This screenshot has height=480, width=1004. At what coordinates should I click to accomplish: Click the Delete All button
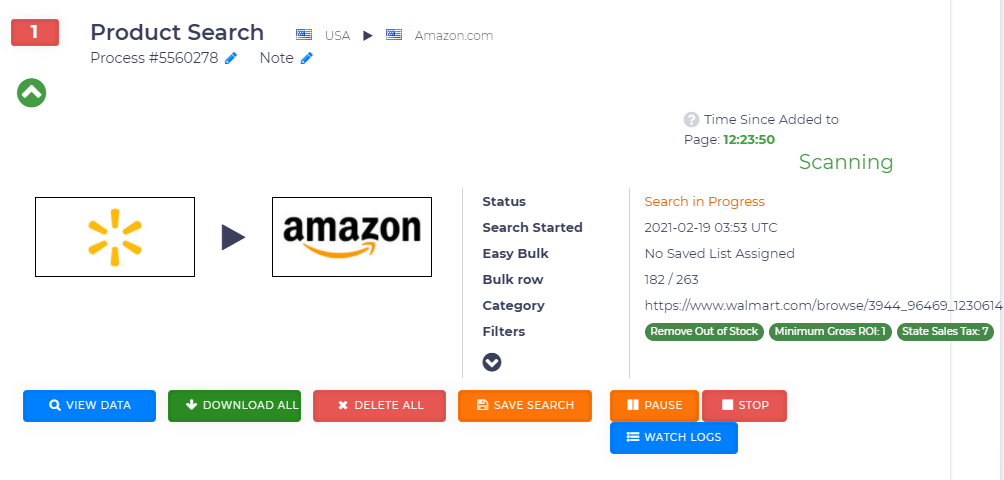(380, 406)
